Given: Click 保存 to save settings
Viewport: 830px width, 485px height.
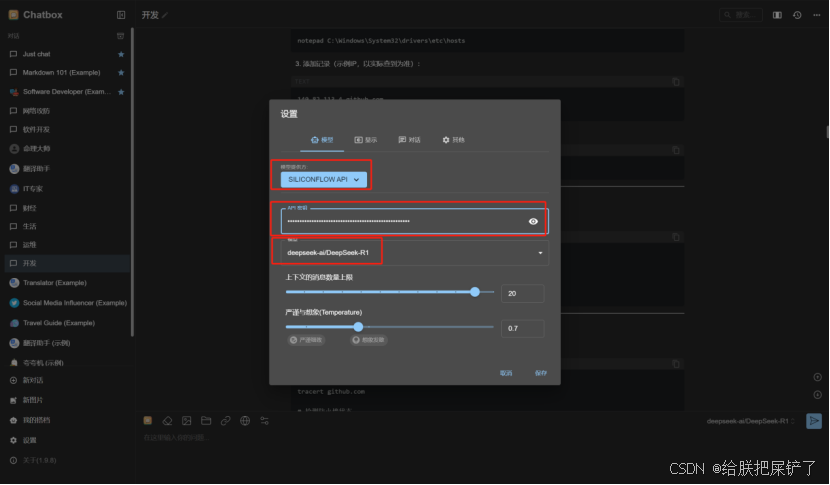Looking at the screenshot, I should click(540, 373).
